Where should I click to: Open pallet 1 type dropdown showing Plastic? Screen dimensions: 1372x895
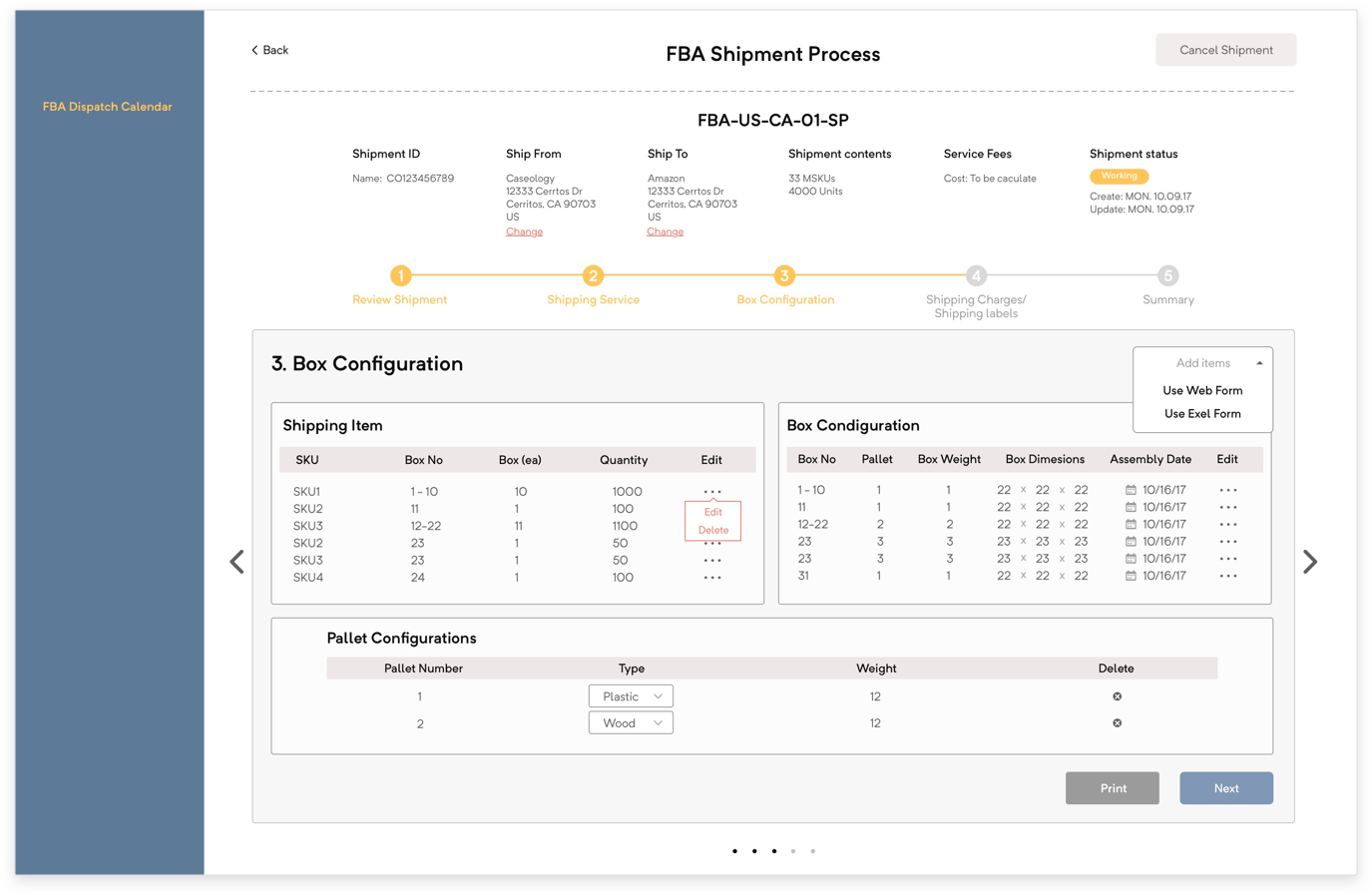pyautogui.click(x=631, y=696)
